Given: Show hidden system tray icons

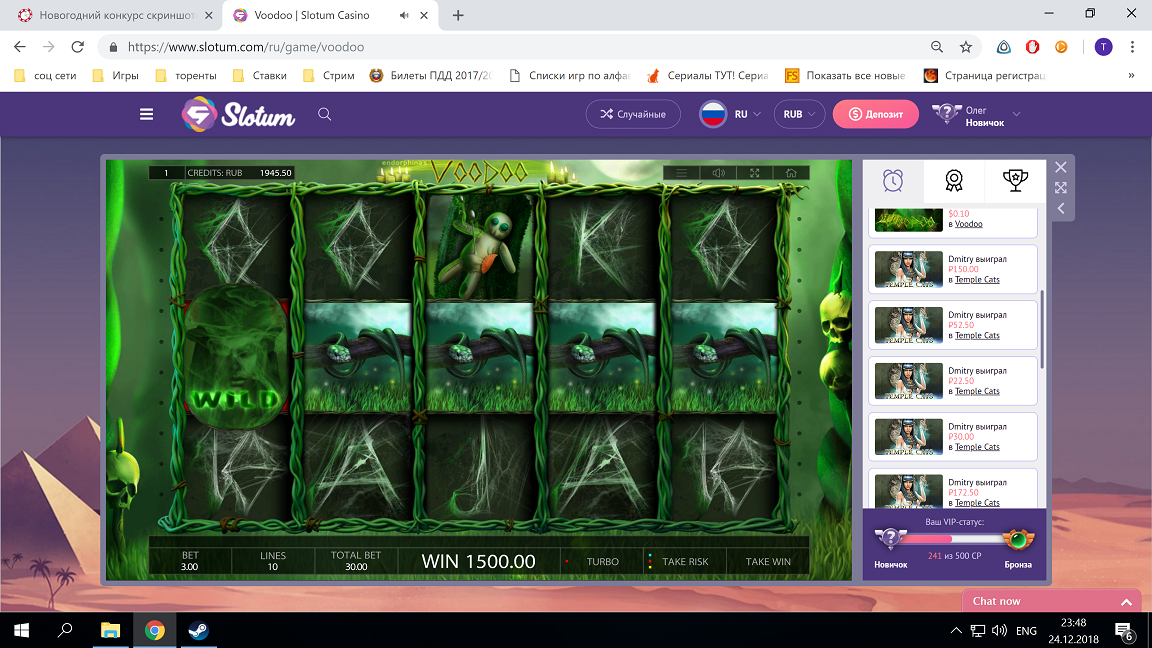Looking at the screenshot, I should coord(956,630).
